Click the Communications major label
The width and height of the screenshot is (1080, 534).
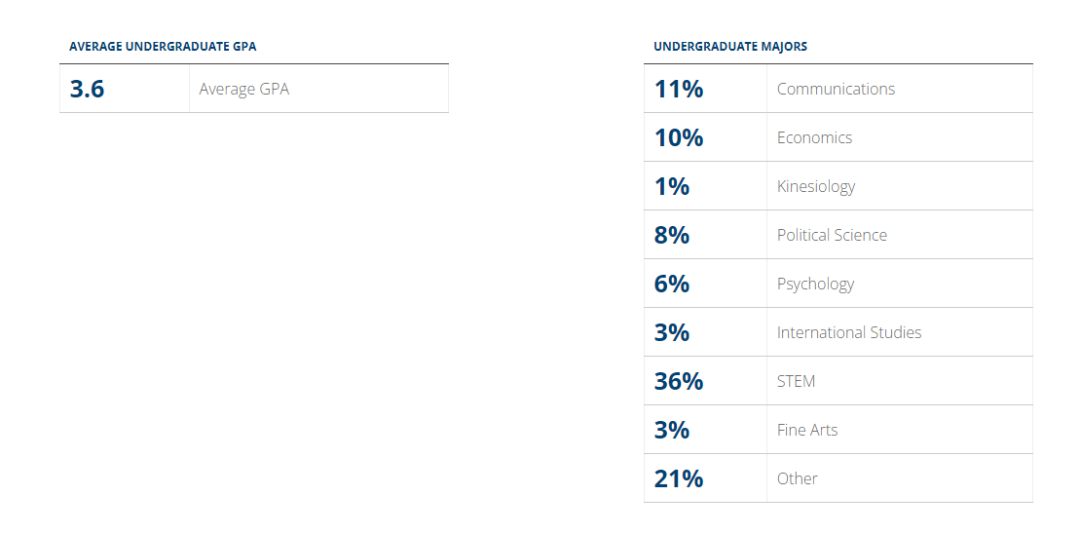(835, 89)
